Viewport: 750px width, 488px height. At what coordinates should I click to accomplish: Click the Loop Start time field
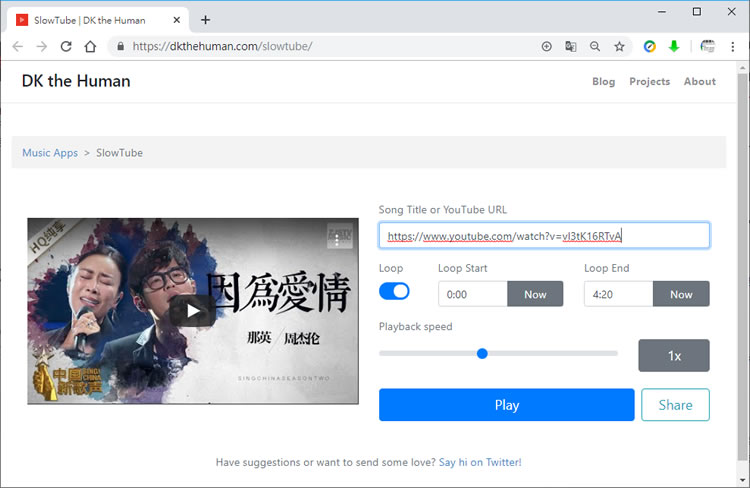pos(473,294)
